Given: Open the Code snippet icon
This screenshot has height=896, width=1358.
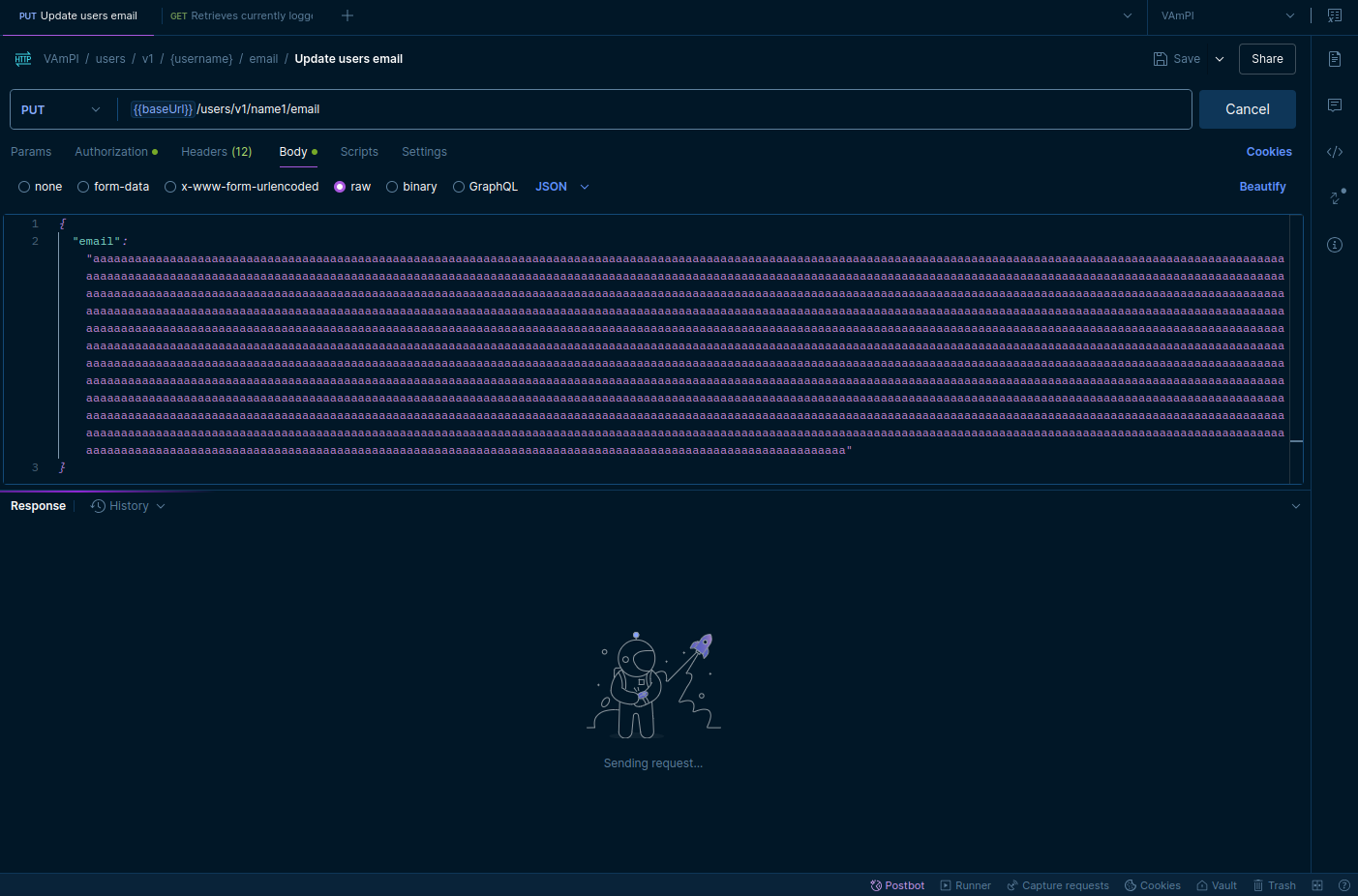Looking at the screenshot, I should [1335, 152].
